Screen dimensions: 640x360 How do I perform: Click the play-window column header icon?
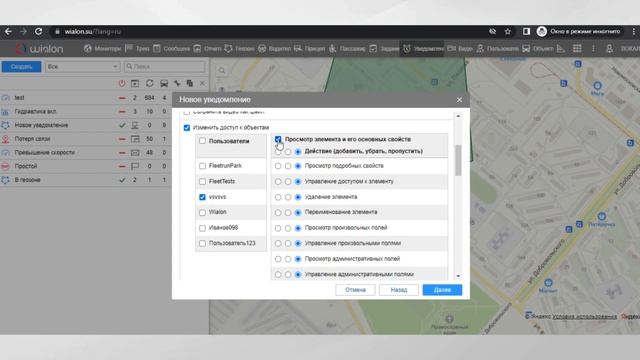tap(135, 83)
